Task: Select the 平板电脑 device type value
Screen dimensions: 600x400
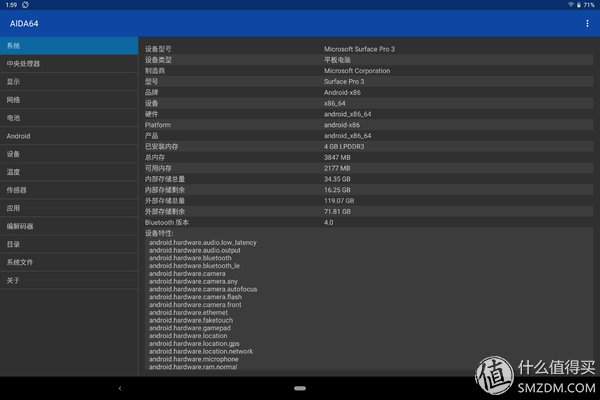Action: [337, 60]
